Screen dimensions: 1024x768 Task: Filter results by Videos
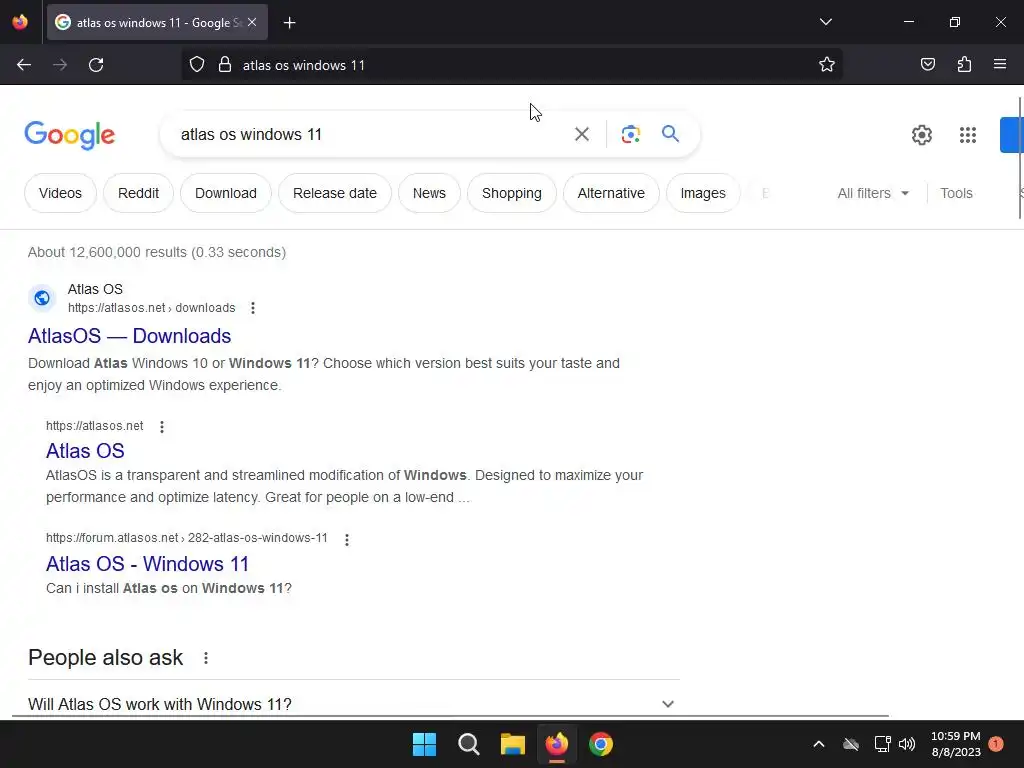tap(60, 193)
